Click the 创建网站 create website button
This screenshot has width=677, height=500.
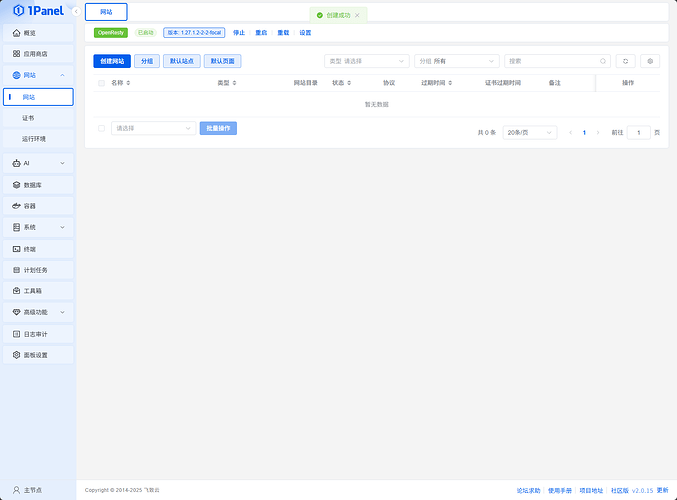click(x=112, y=61)
